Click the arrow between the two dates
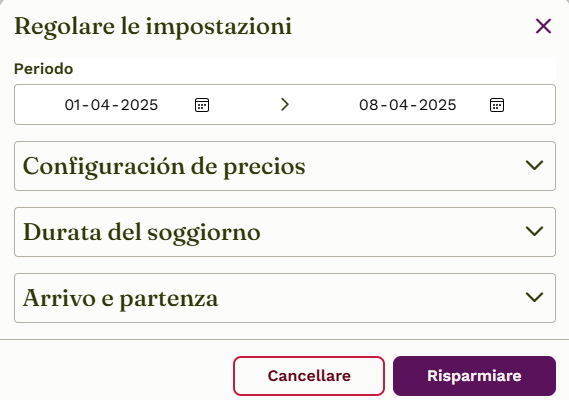Screen dimensions: 569x400 (x=285, y=105)
